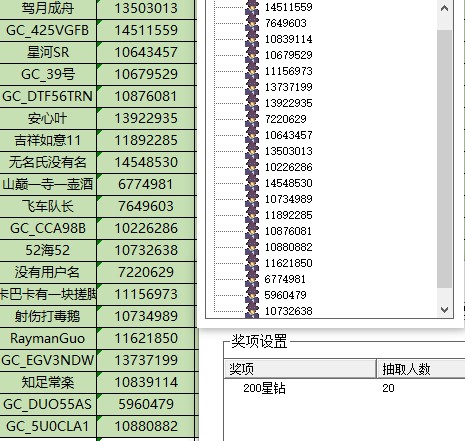Select winner list entry 11621850

click(x=289, y=263)
